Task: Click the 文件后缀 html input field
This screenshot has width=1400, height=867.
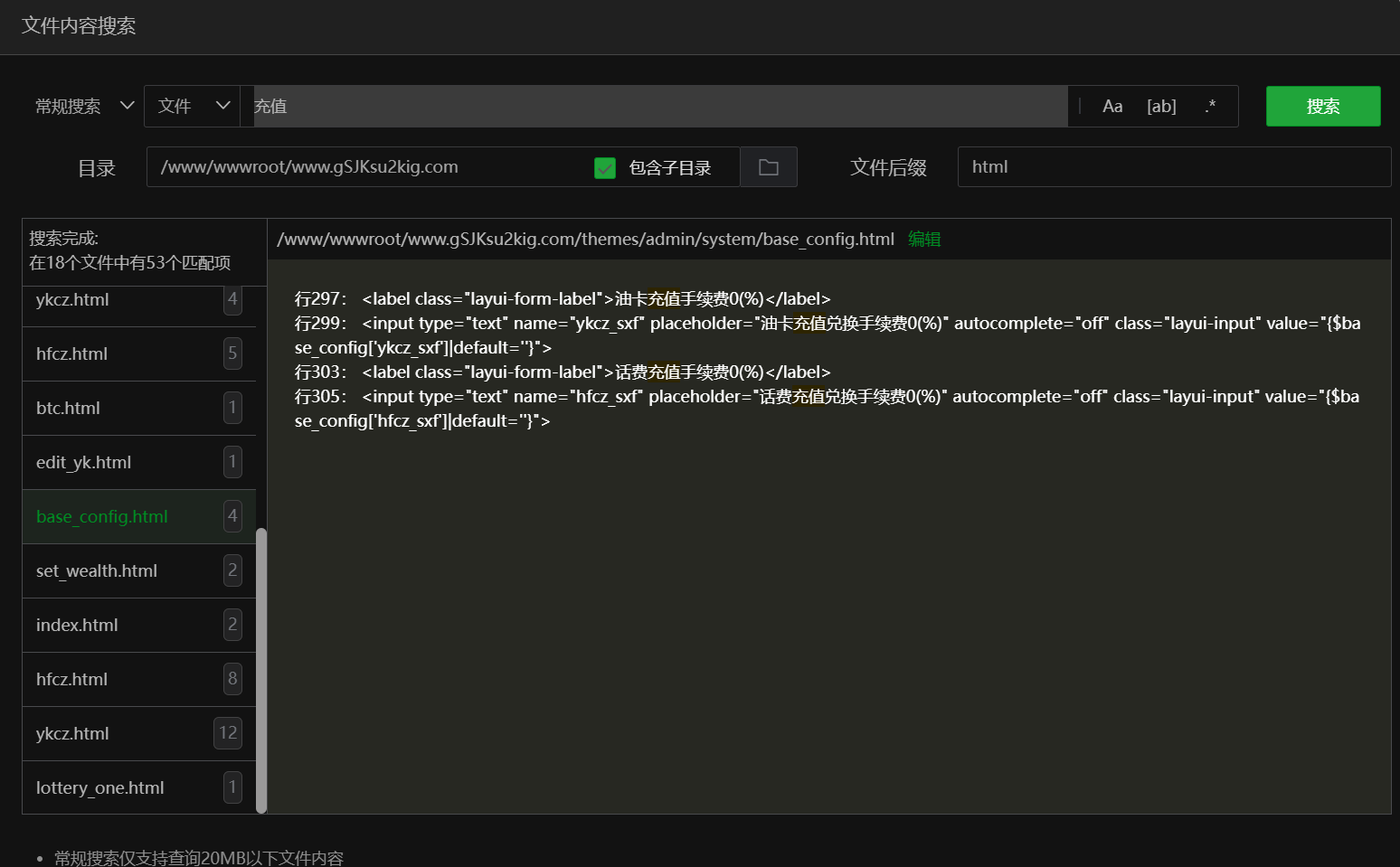Action: [1173, 167]
